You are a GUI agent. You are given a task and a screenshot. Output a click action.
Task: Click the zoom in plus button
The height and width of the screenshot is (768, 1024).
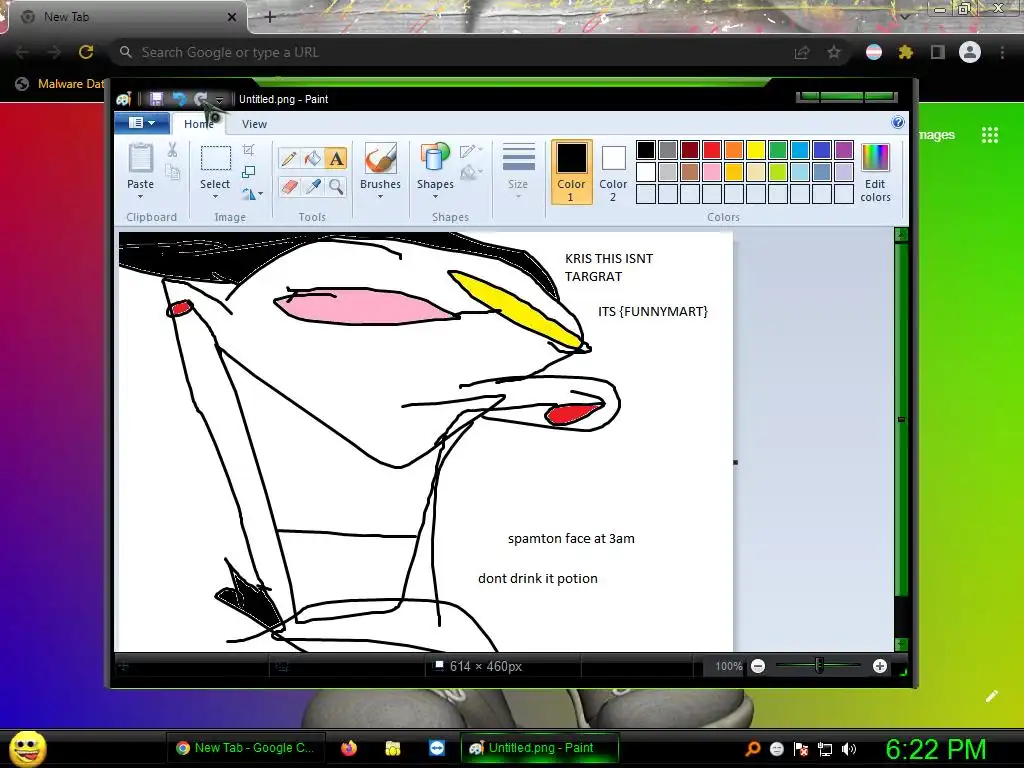pos(880,666)
